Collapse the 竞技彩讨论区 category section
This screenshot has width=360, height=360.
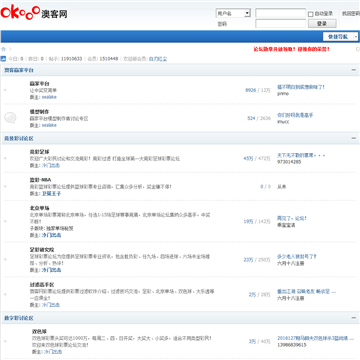click(x=354, y=138)
